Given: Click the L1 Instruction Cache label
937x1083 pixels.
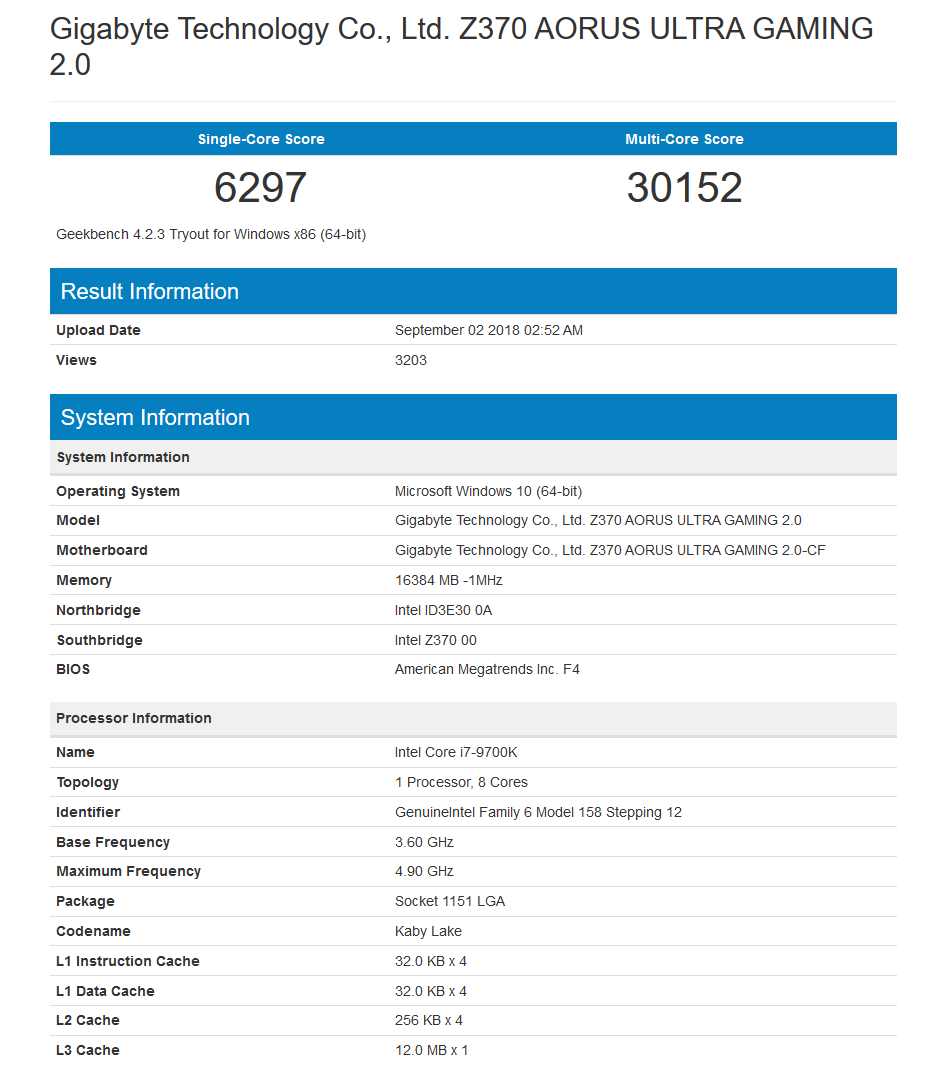Looking at the screenshot, I should pyautogui.click(x=128, y=961).
